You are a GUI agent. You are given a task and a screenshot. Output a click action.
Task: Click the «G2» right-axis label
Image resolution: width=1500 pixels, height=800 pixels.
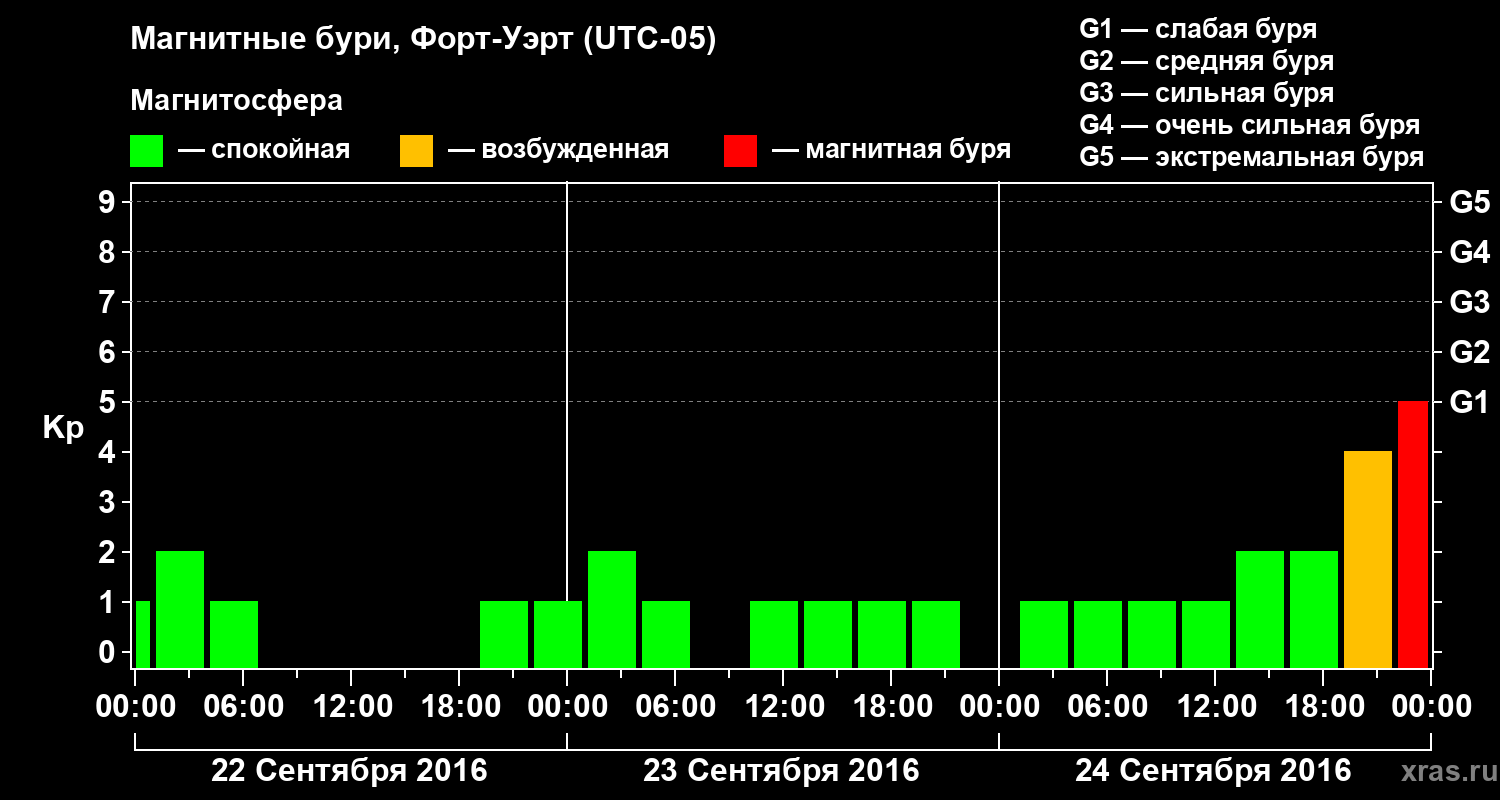1469,352
